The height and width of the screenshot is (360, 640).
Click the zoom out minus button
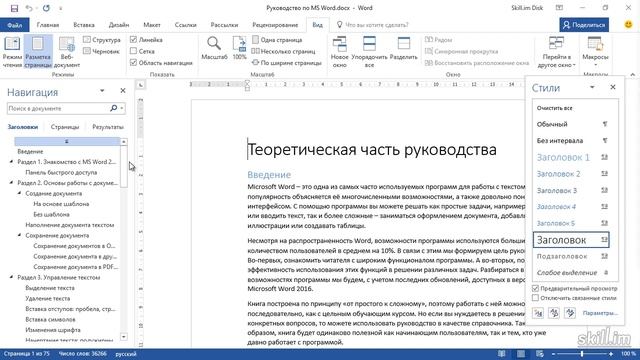(553, 354)
